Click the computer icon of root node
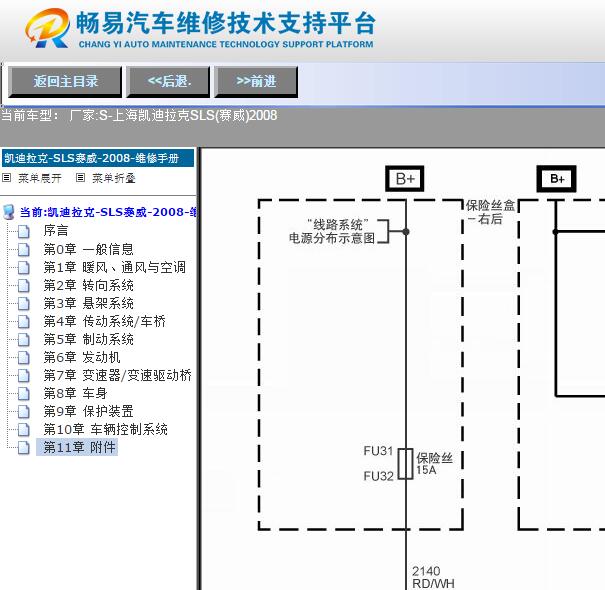605x590 pixels. coord(8,212)
